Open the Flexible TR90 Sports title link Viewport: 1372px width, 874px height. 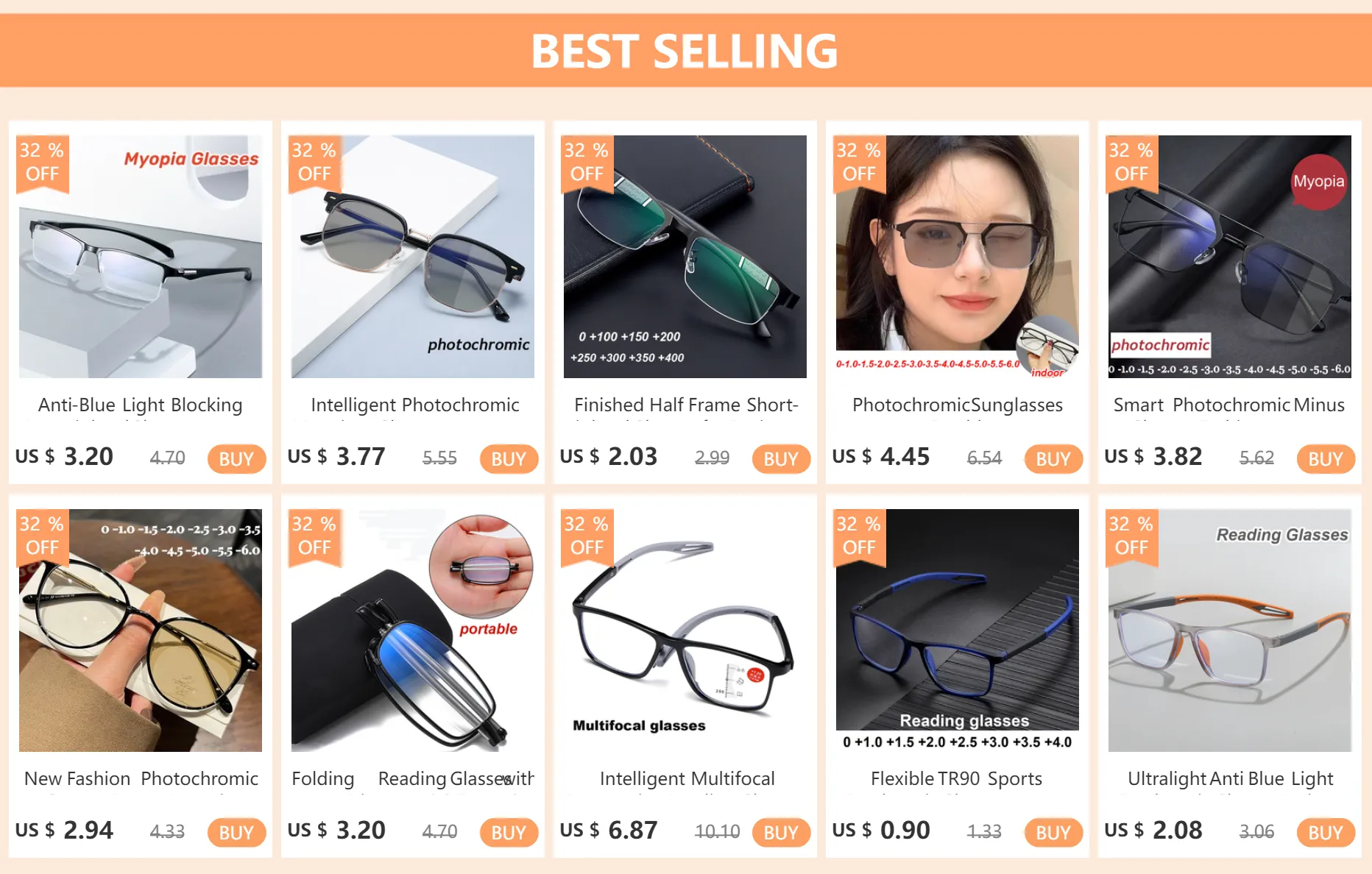(956, 778)
